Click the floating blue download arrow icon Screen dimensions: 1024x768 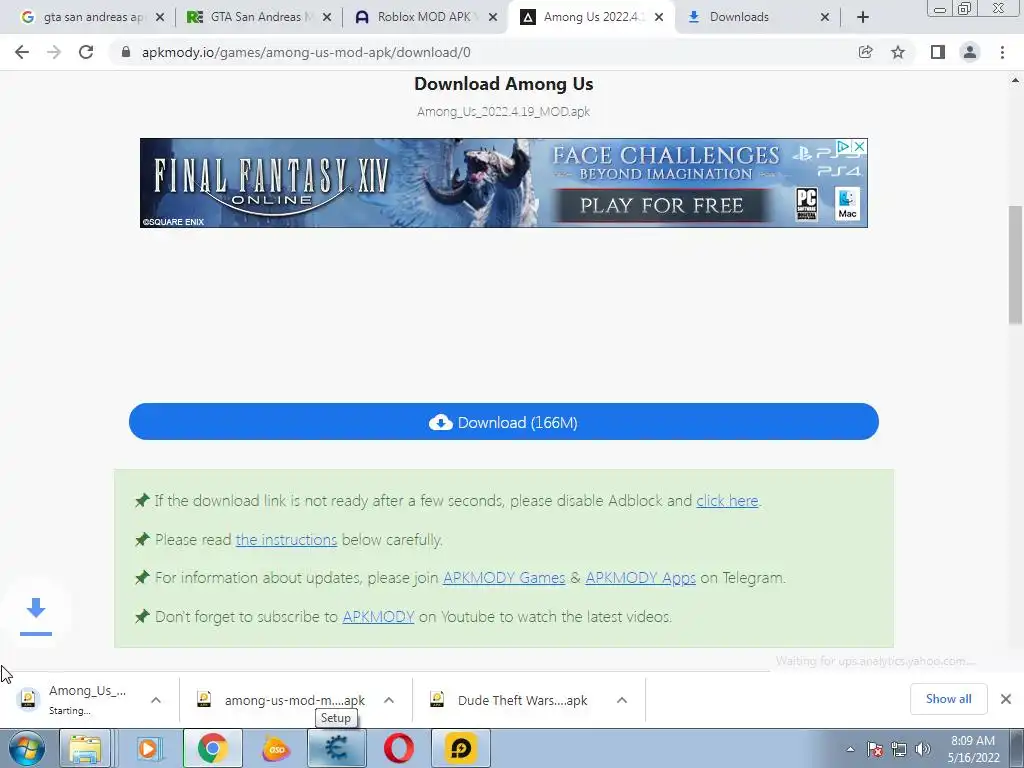[36, 615]
